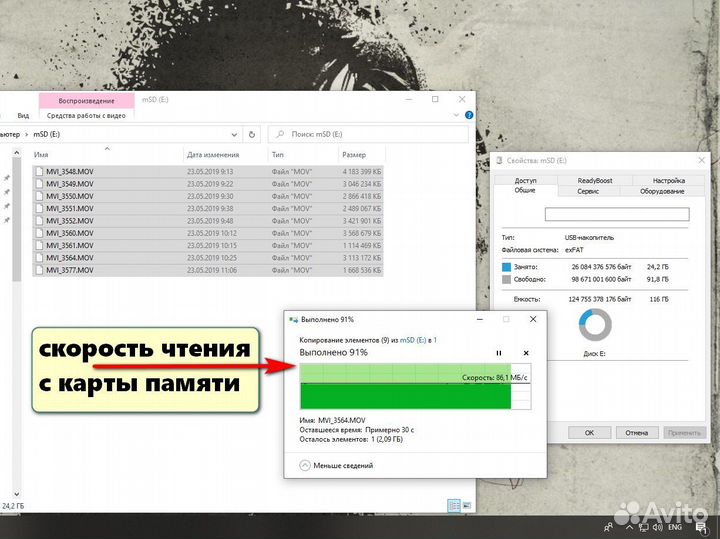This screenshot has width=720, height=539.
Task: Collapse details with Меньше сведений chevron
Action: 305,466
